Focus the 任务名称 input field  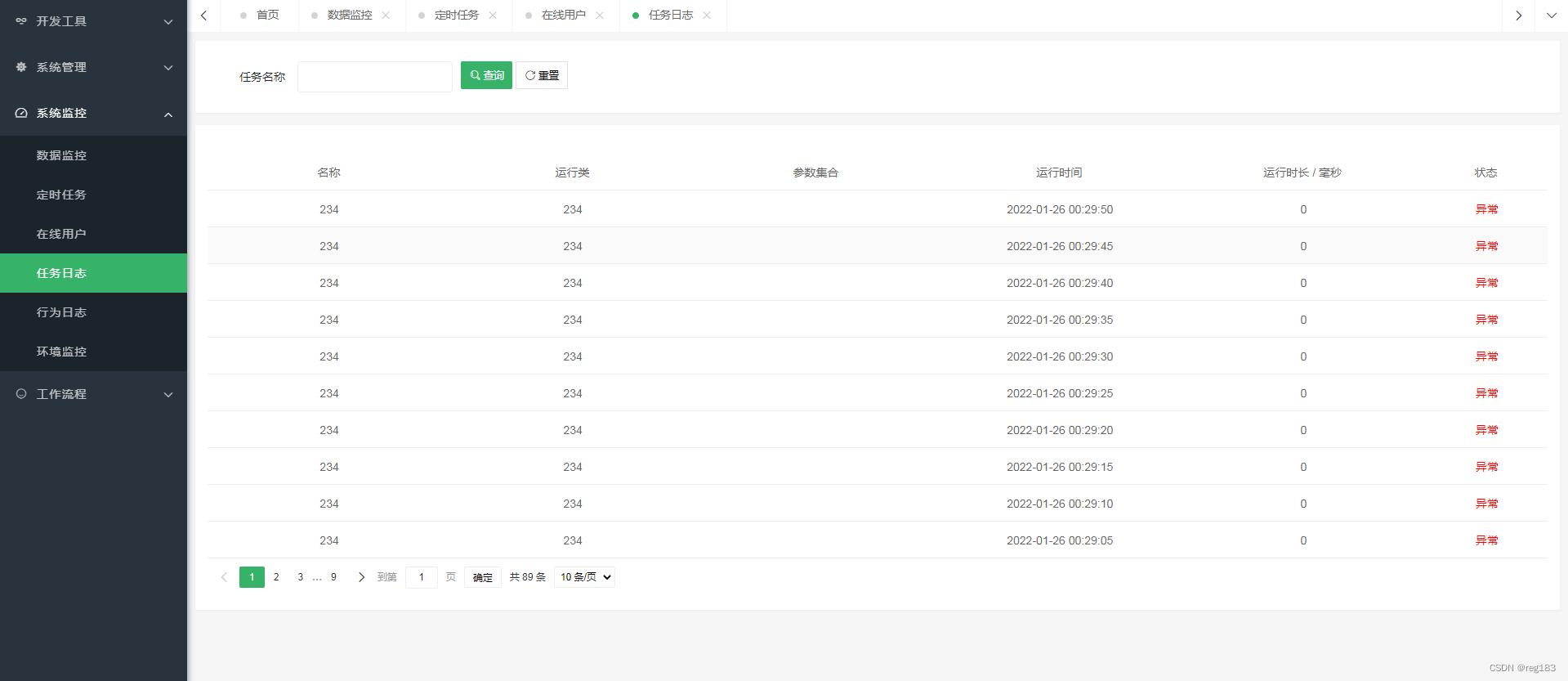375,77
